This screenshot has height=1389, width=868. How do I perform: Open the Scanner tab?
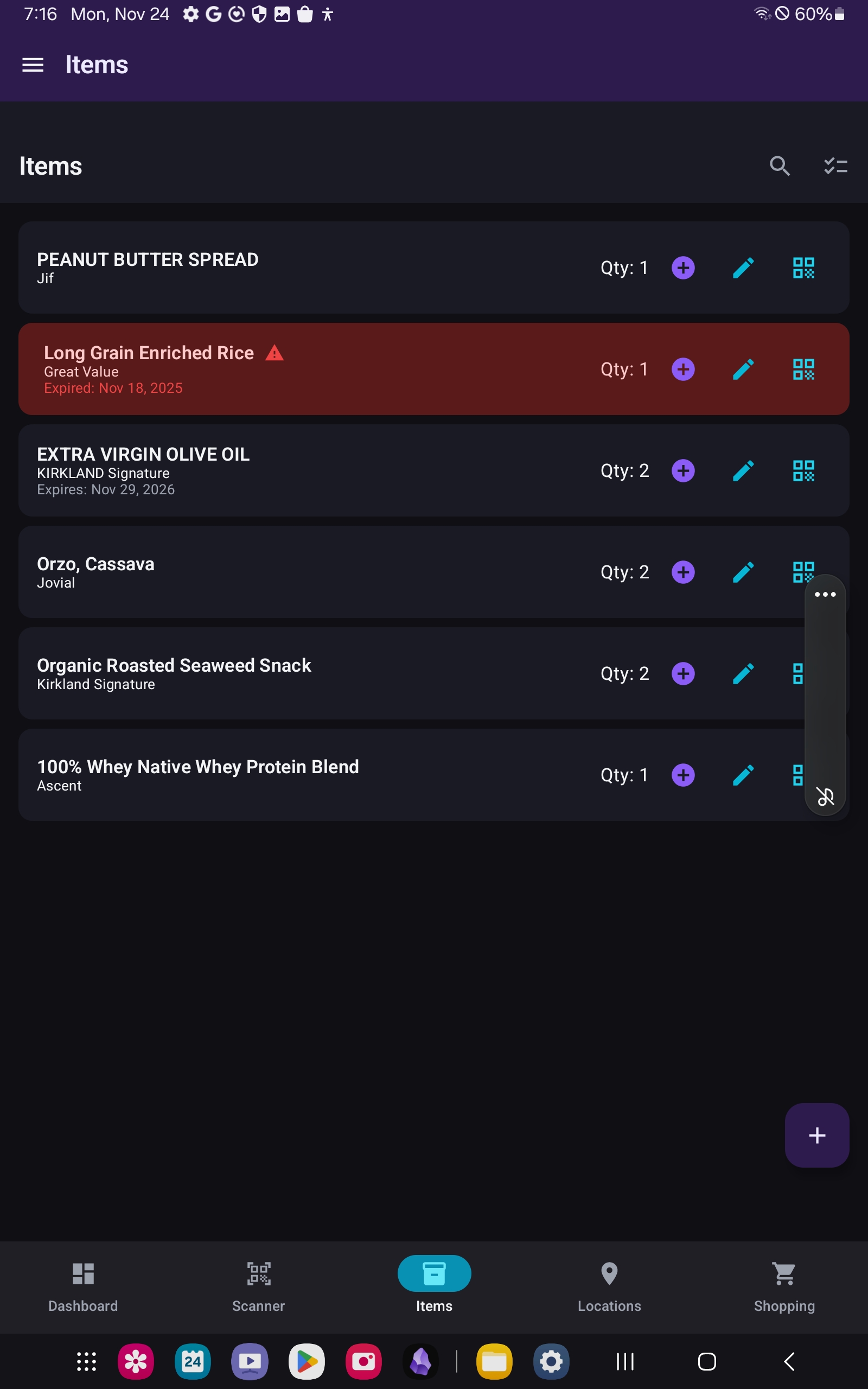pos(258,1286)
